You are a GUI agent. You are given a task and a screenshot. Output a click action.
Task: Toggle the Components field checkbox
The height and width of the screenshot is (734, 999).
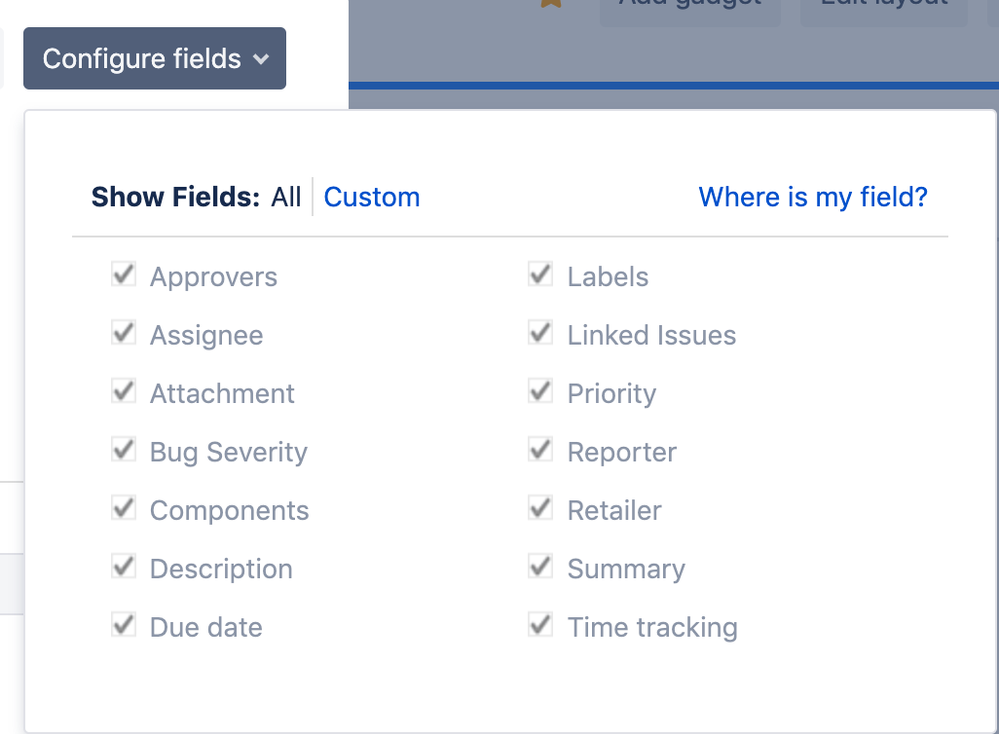coord(124,509)
